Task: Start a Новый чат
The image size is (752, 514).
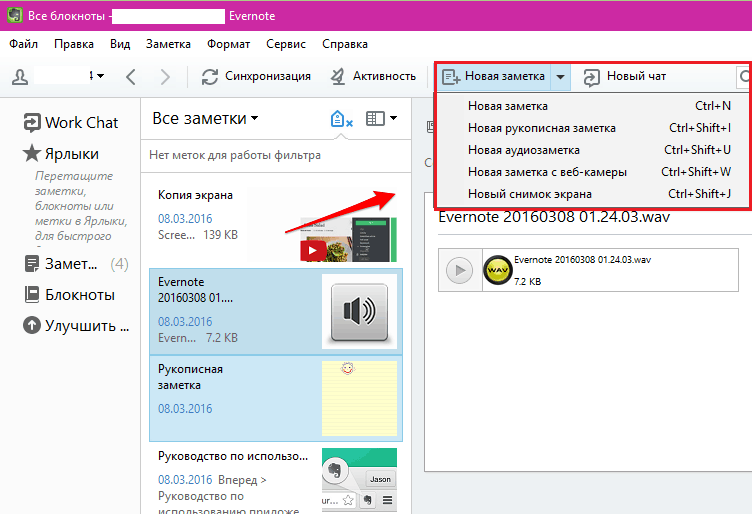Action: 625,76
